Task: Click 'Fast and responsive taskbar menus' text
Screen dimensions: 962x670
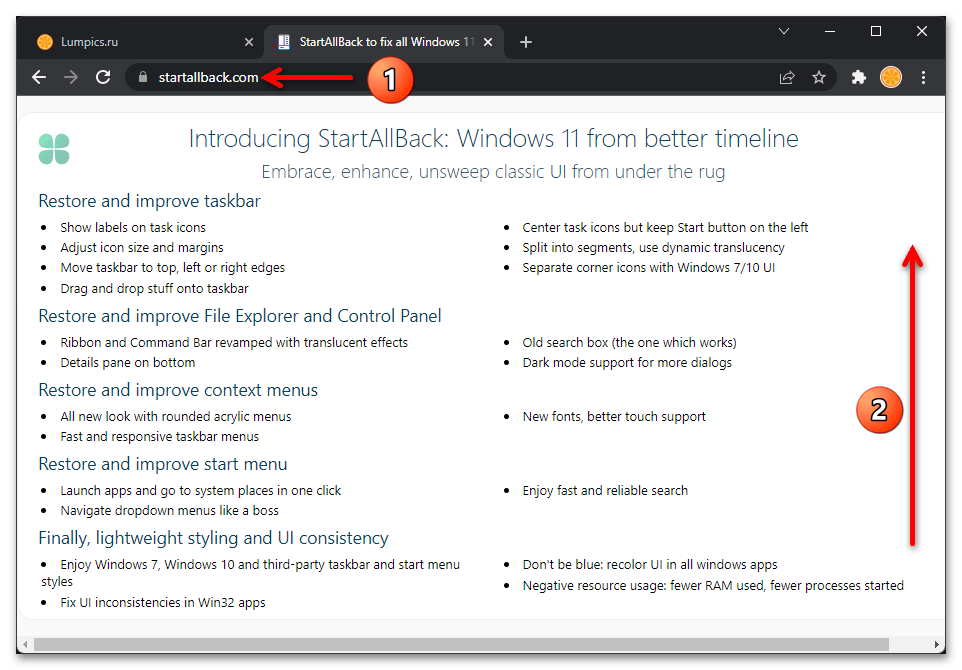Action: point(160,437)
